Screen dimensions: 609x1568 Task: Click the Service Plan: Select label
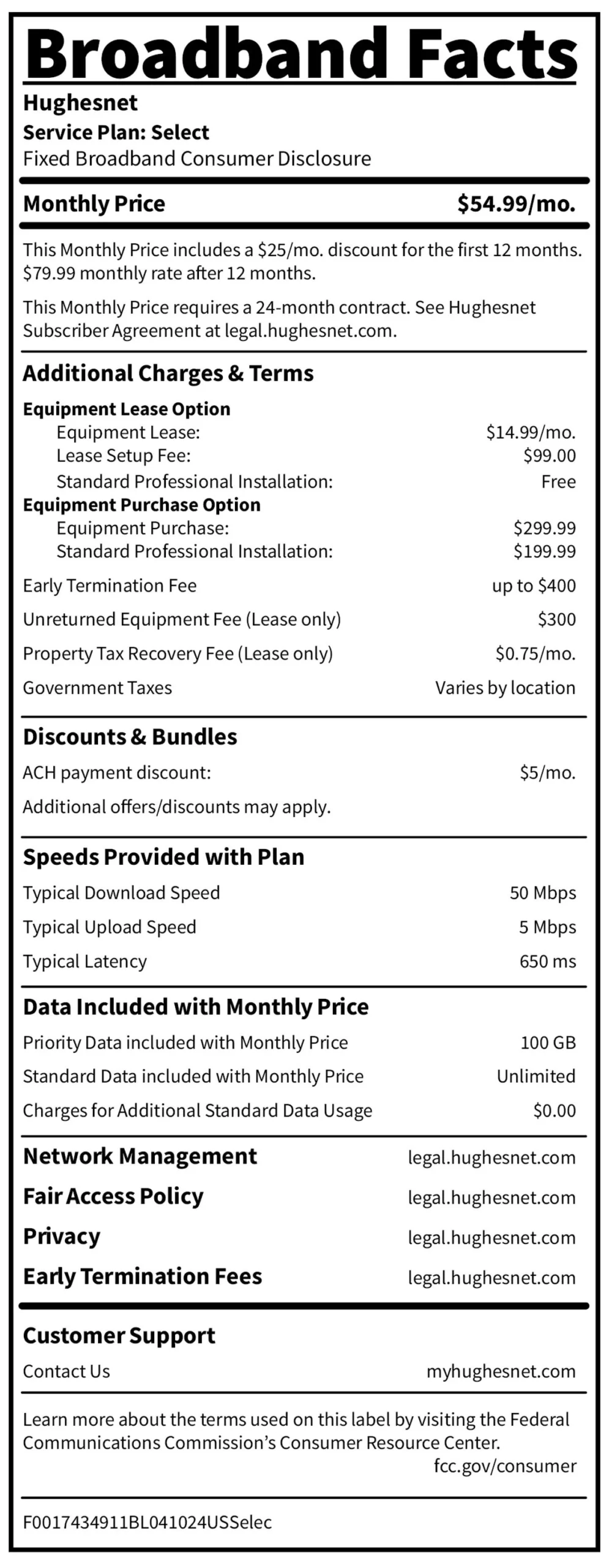(116, 132)
